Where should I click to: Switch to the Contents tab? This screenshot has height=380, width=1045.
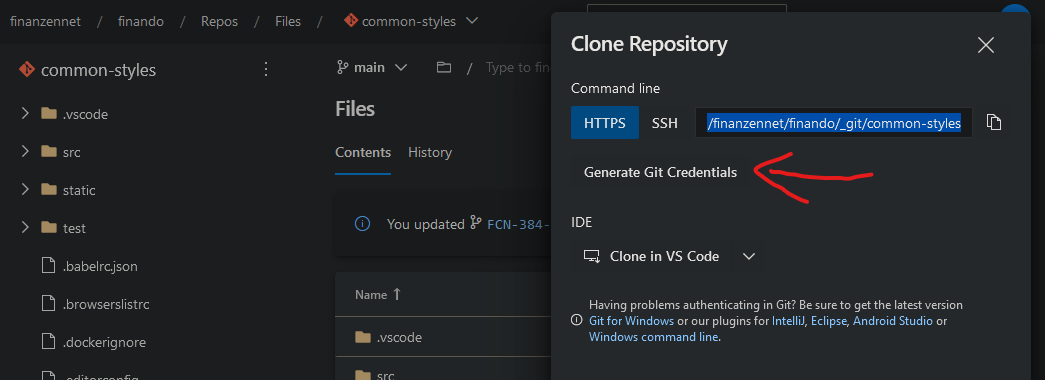[x=363, y=152]
